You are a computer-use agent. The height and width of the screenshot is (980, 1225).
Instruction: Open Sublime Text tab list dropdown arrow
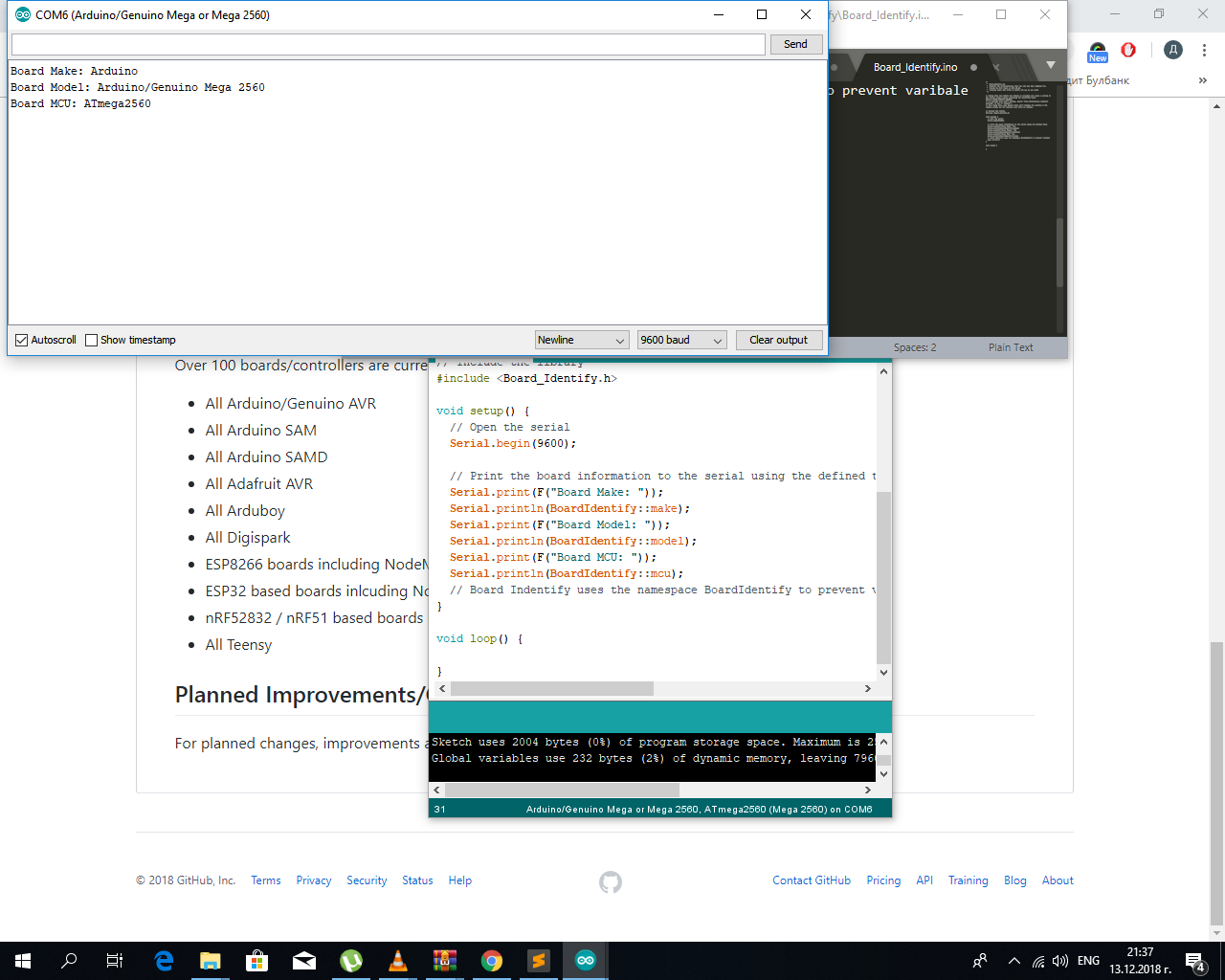point(1051,65)
